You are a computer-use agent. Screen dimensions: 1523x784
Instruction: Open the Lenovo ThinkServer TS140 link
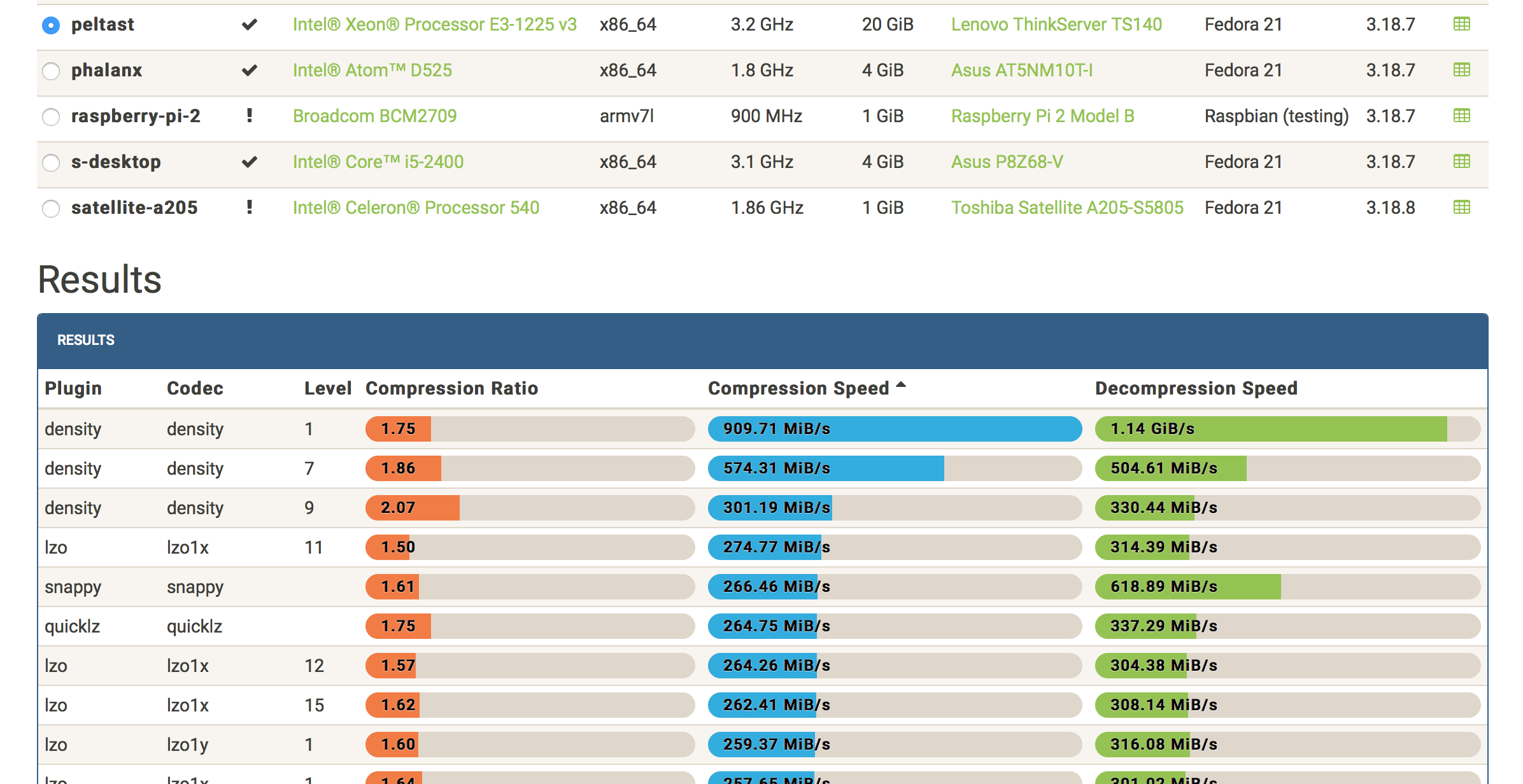click(1056, 24)
